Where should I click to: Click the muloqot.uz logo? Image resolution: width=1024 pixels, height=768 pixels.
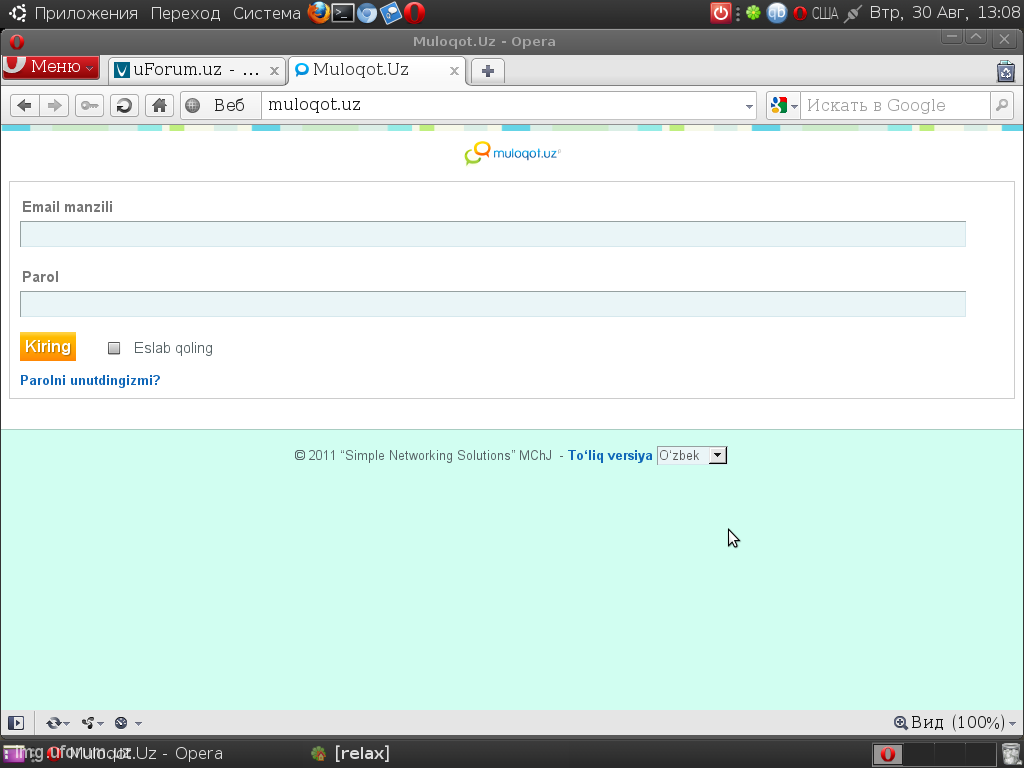(x=512, y=153)
